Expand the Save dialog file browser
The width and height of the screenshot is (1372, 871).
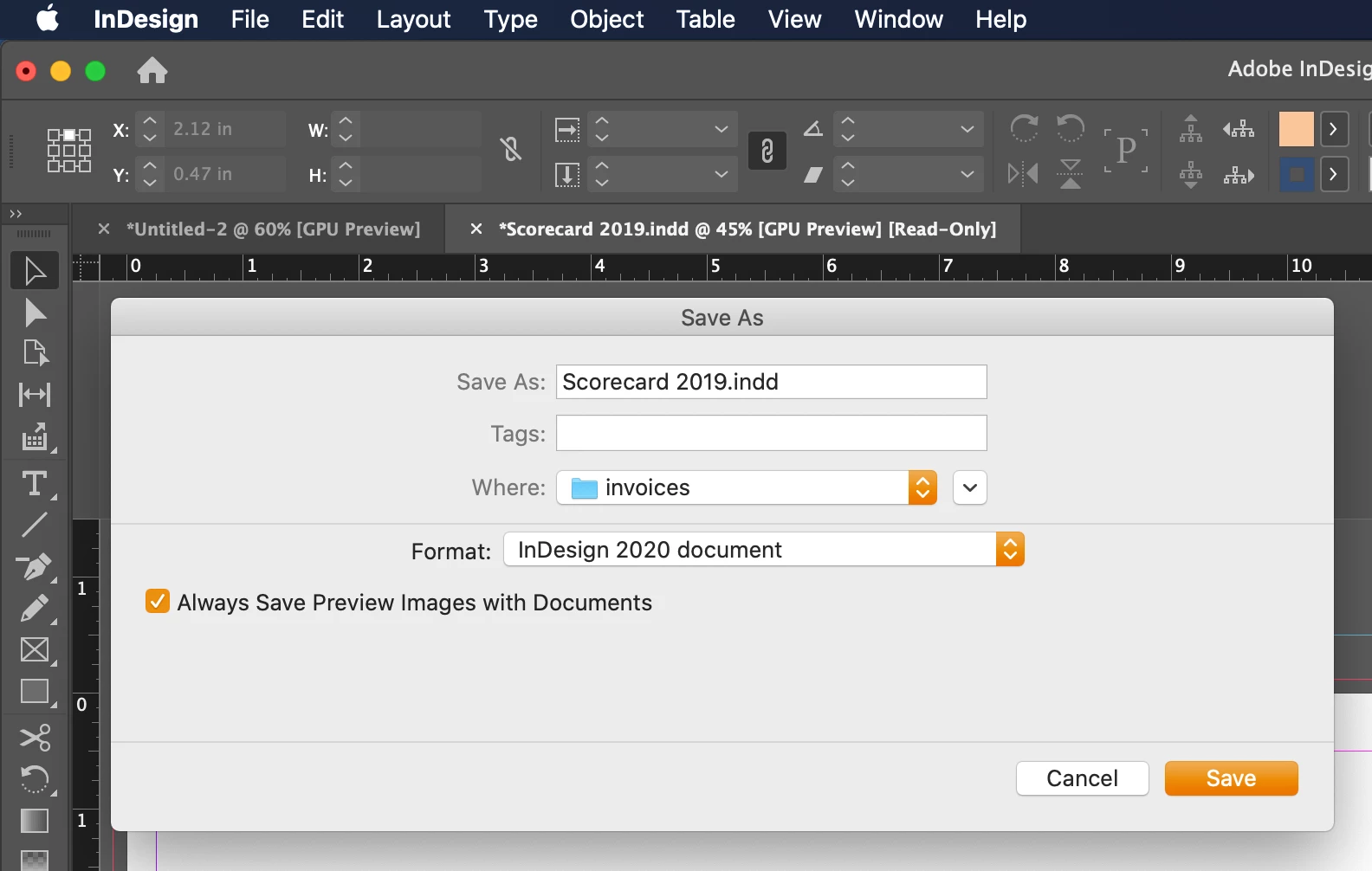(x=970, y=487)
